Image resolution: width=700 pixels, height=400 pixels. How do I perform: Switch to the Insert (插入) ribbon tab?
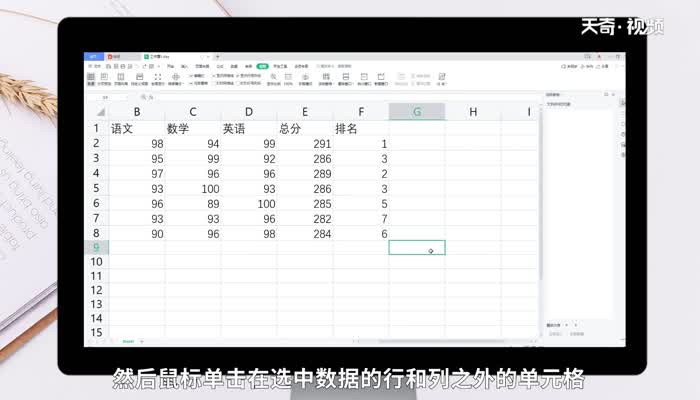[184, 67]
